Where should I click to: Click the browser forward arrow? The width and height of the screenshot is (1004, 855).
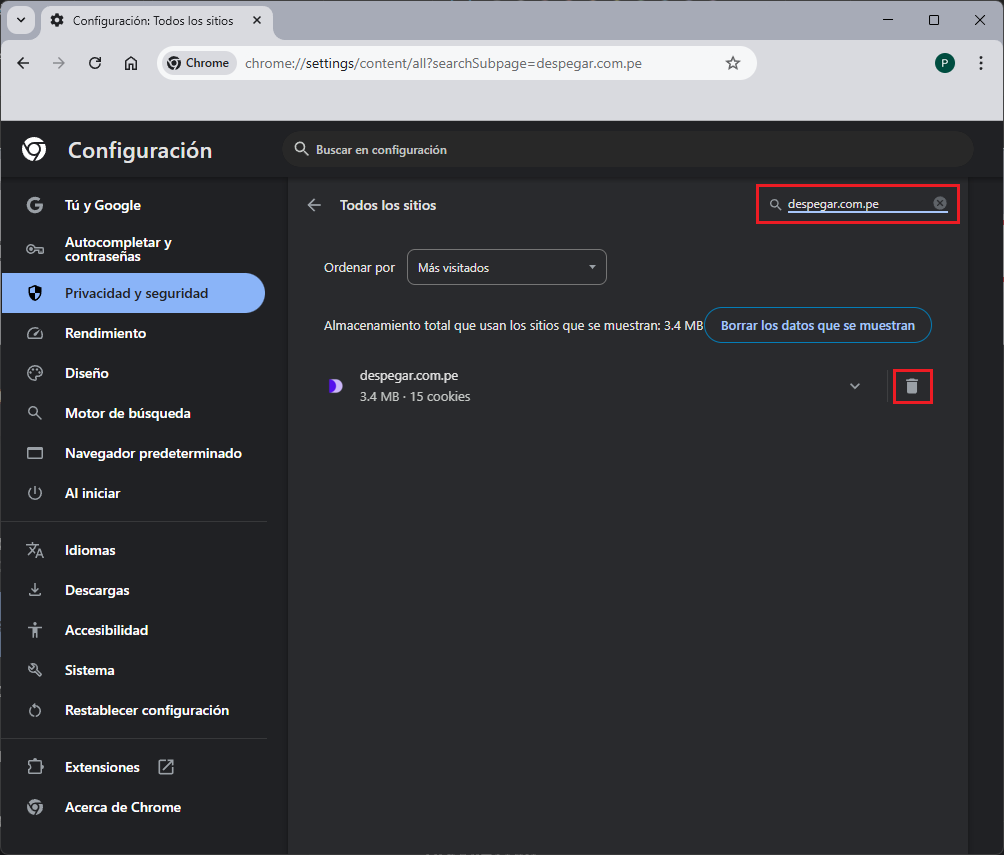click(x=59, y=63)
